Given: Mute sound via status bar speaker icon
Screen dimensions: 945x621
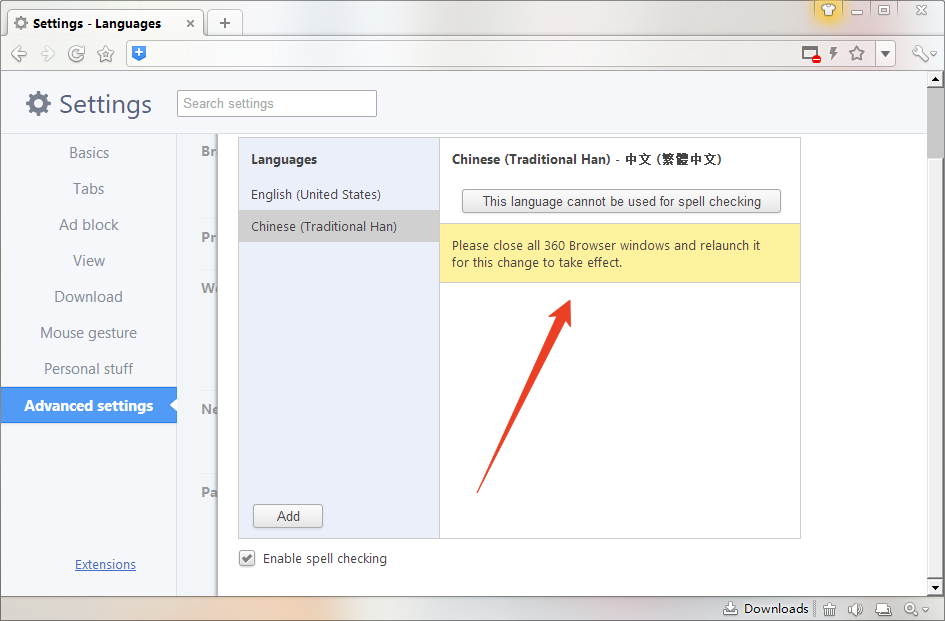Looking at the screenshot, I should point(855,609).
